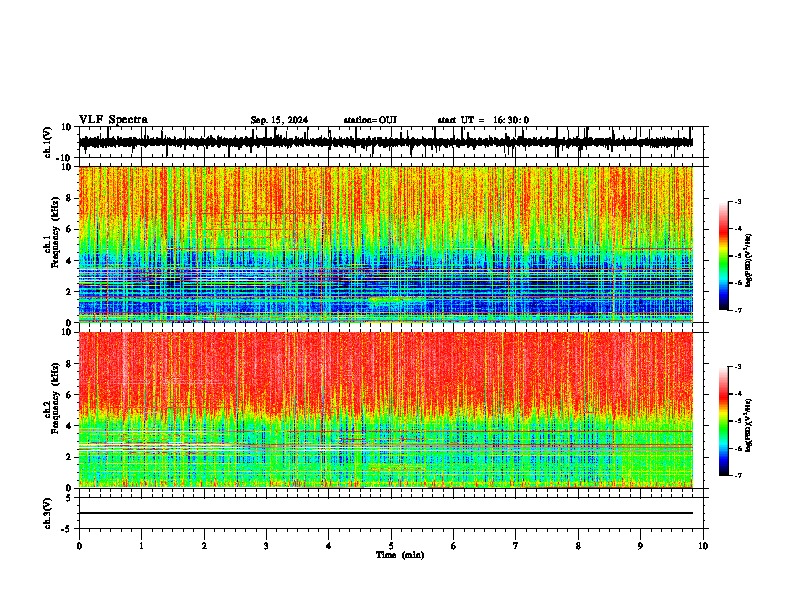792x612 pixels.
Task: Click the ch.1 color scale log(PSD) label
Action: [748, 260]
